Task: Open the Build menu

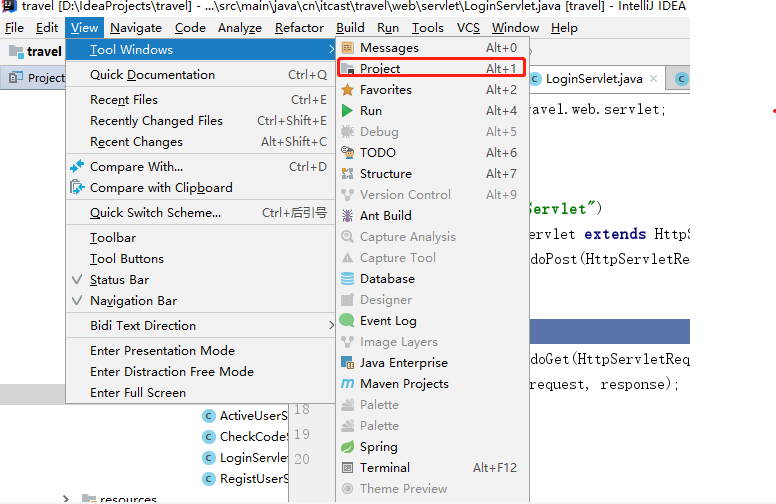Action: [x=350, y=28]
